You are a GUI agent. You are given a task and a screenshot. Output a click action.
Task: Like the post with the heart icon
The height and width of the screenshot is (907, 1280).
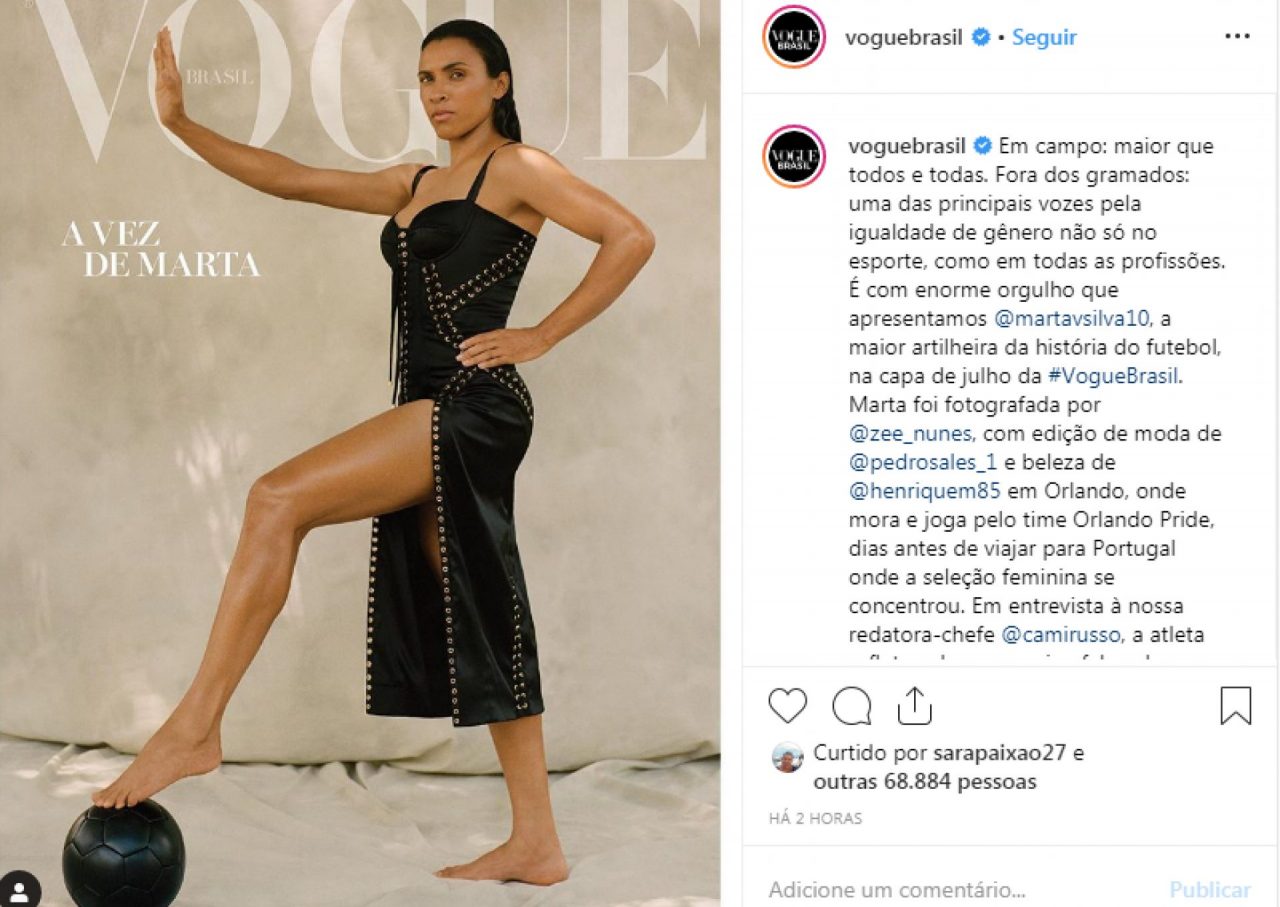pyautogui.click(x=788, y=706)
